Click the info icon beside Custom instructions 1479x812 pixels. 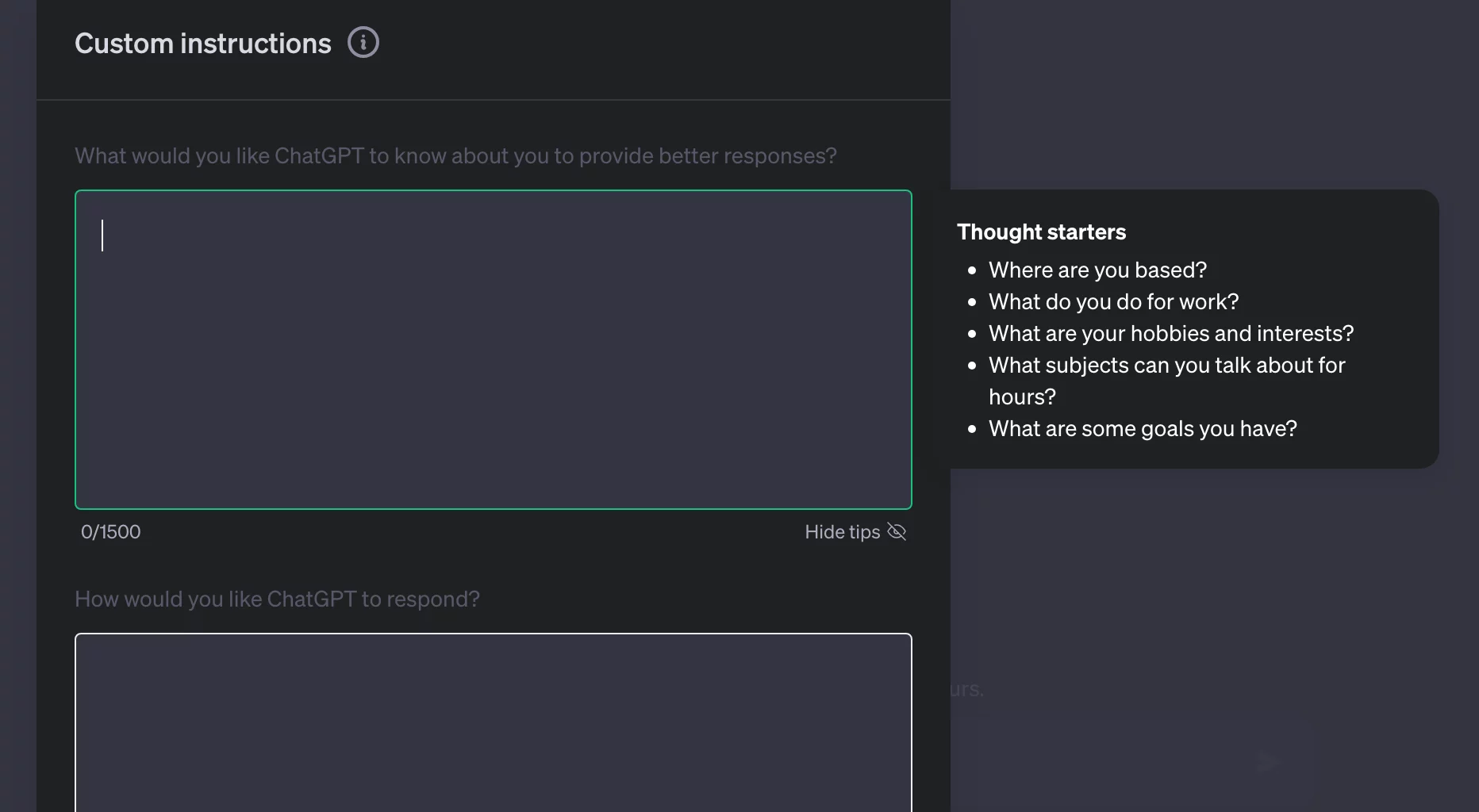pos(363,43)
